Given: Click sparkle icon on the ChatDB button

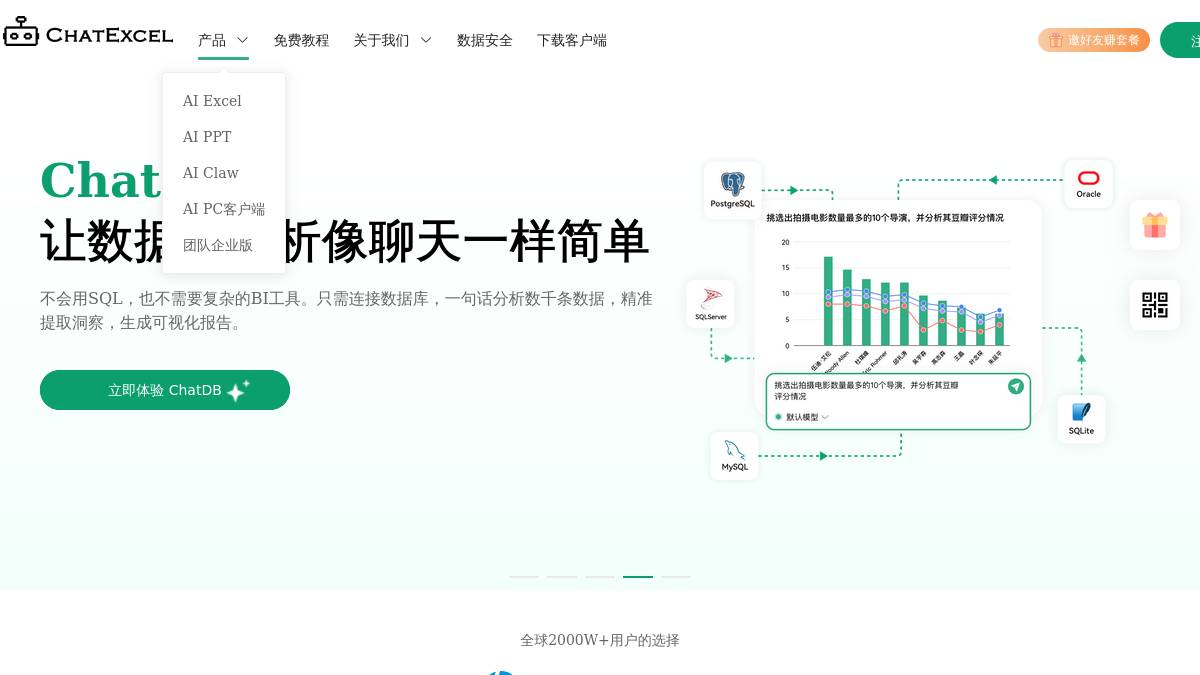Looking at the screenshot, I should [238, 390].
